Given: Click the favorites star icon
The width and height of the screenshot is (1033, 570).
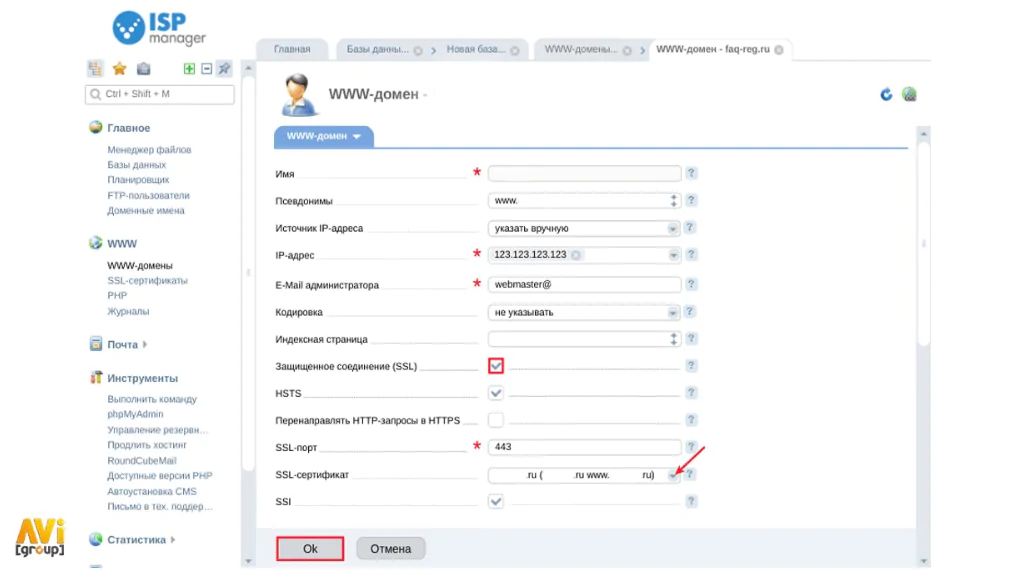Looking at the screenshot, I should [x=119, y=69].
